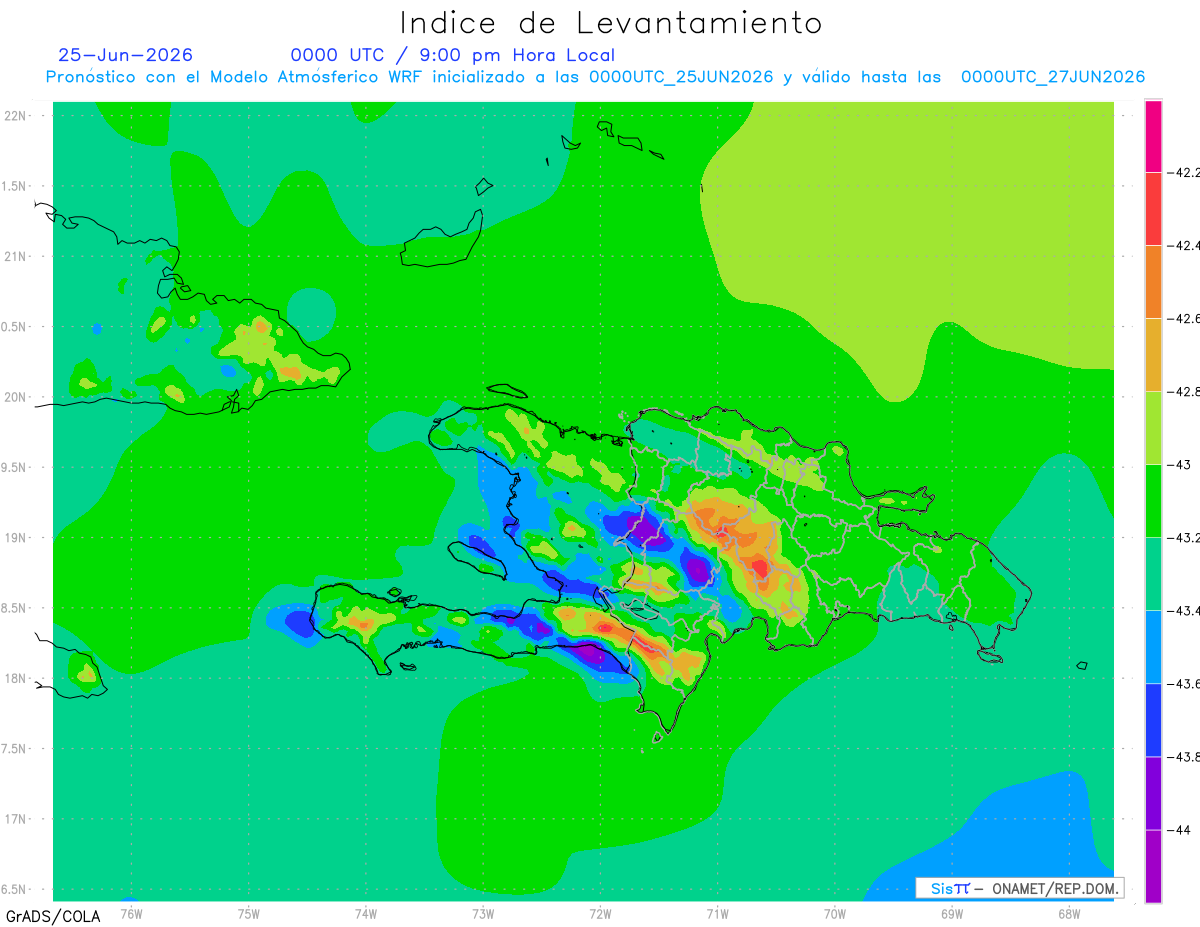The width and height of the screenshot is (1200, 927).
Task: Pick the light blue legend swatch between -43.4 and -43.6
Action: [x=1153, y=646]
